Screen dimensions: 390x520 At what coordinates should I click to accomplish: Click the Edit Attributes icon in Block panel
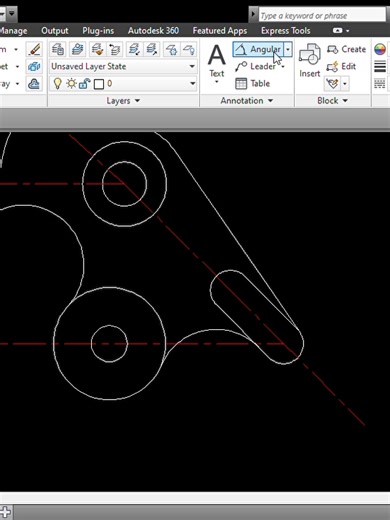pyautogui.click(x=332, y=83)
